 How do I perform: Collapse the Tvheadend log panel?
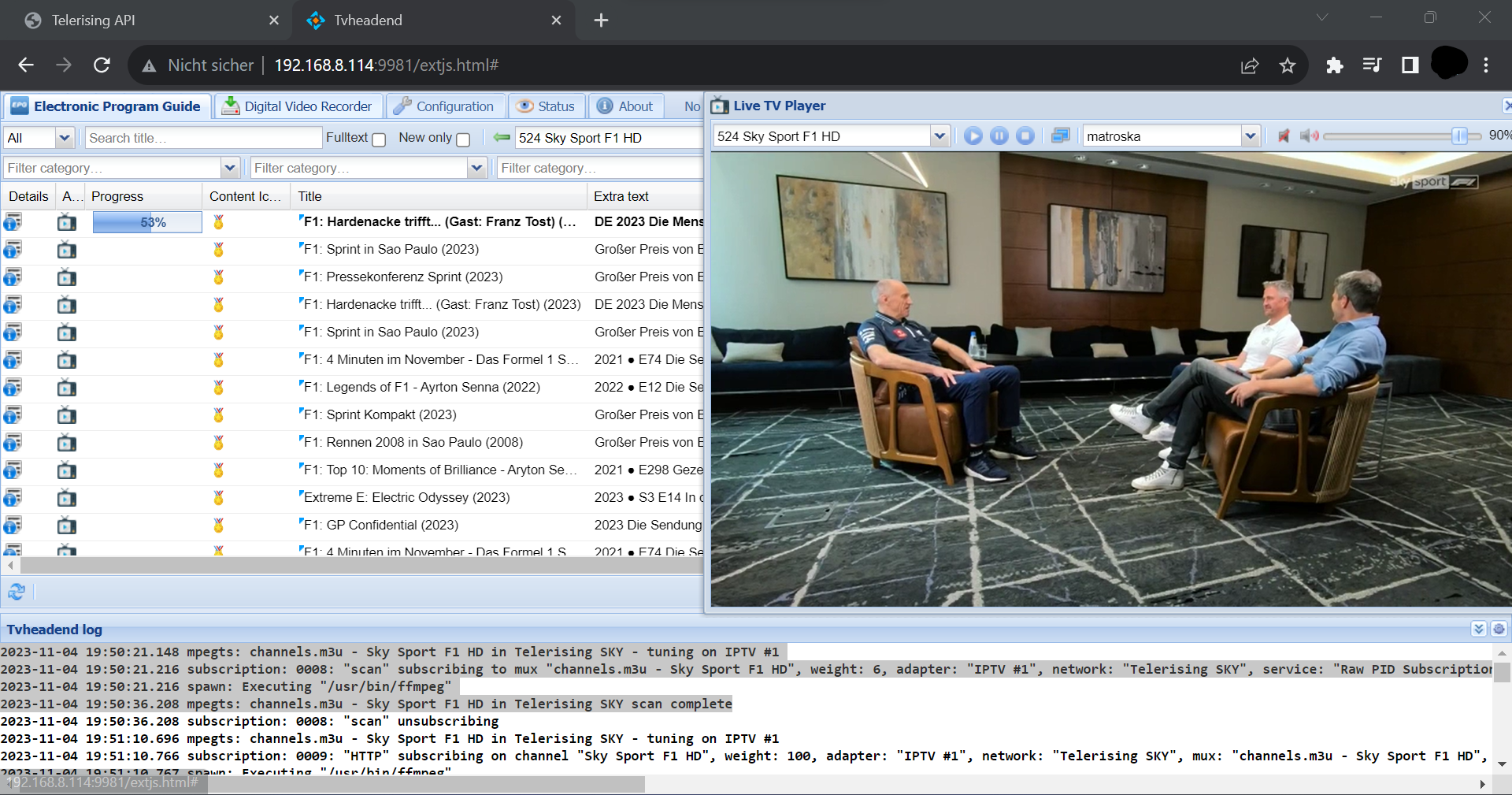coord(1478,629)
